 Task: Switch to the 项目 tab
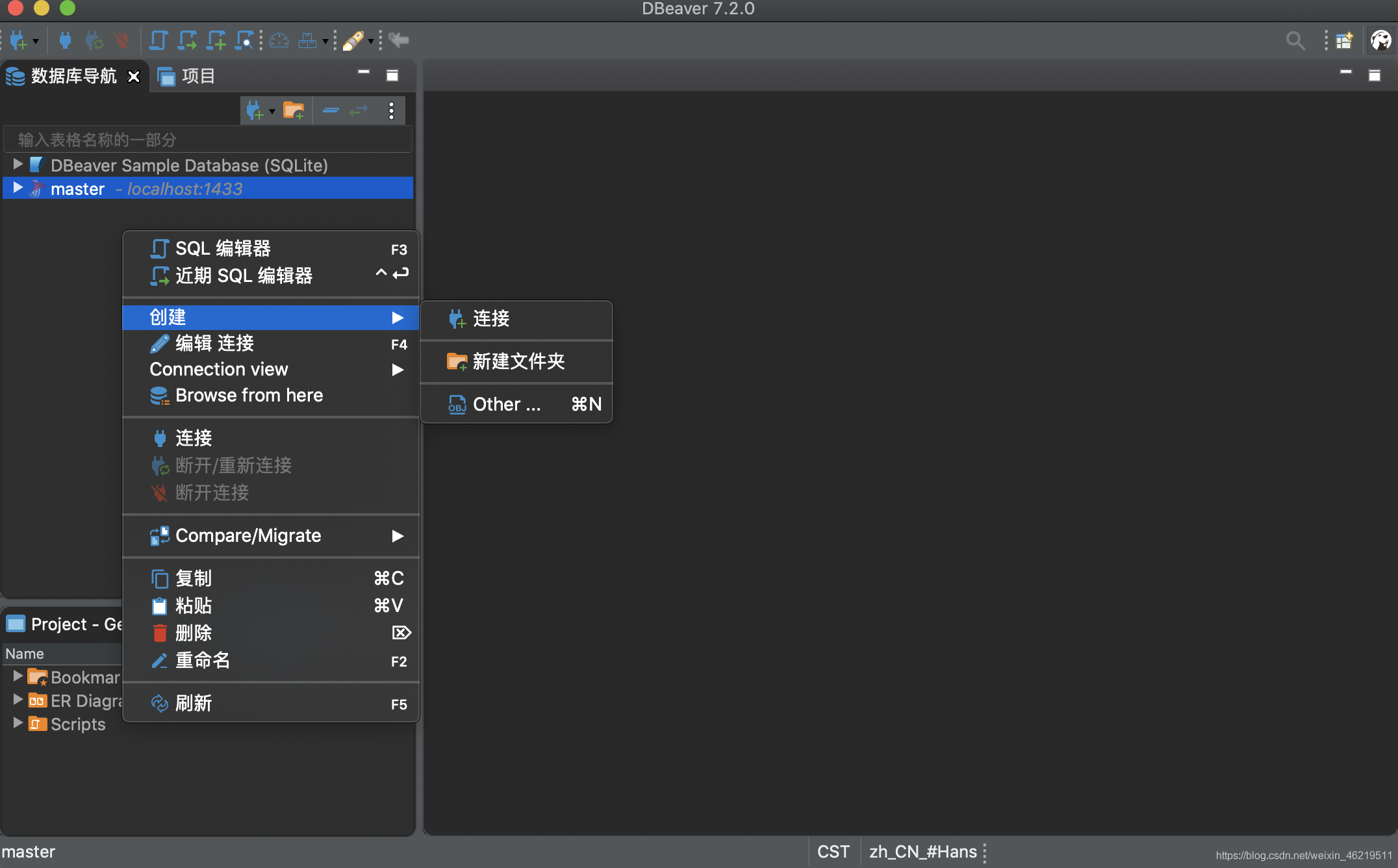[187, 76]
